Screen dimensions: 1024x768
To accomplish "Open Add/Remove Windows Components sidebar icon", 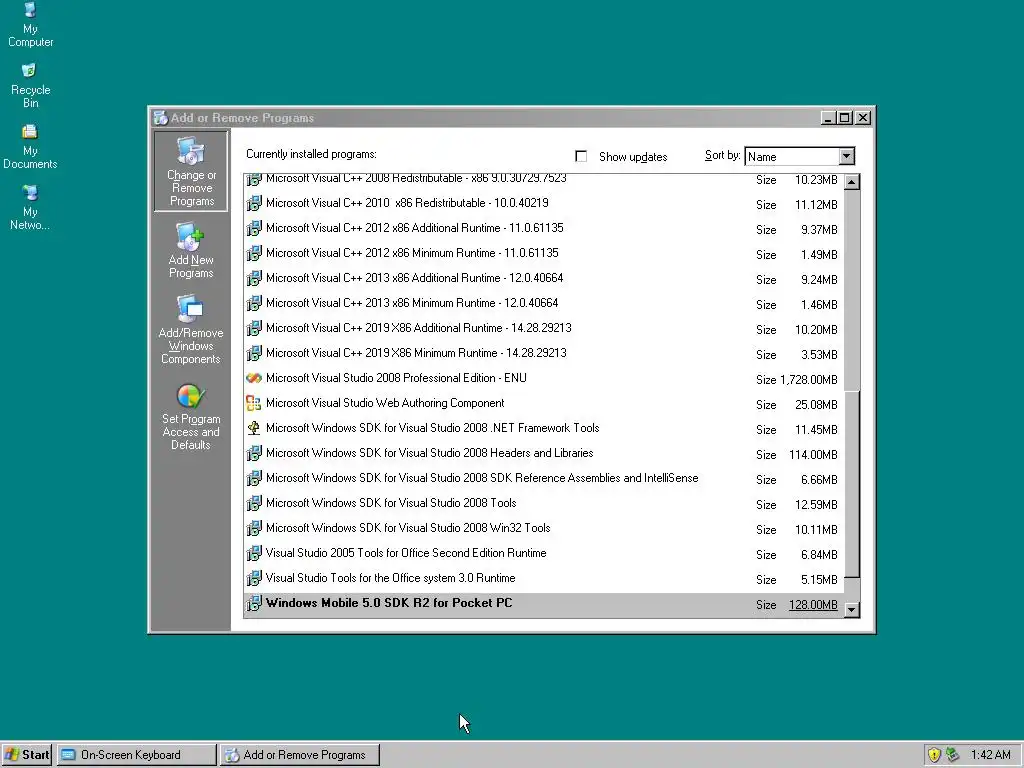I will 191,330.
